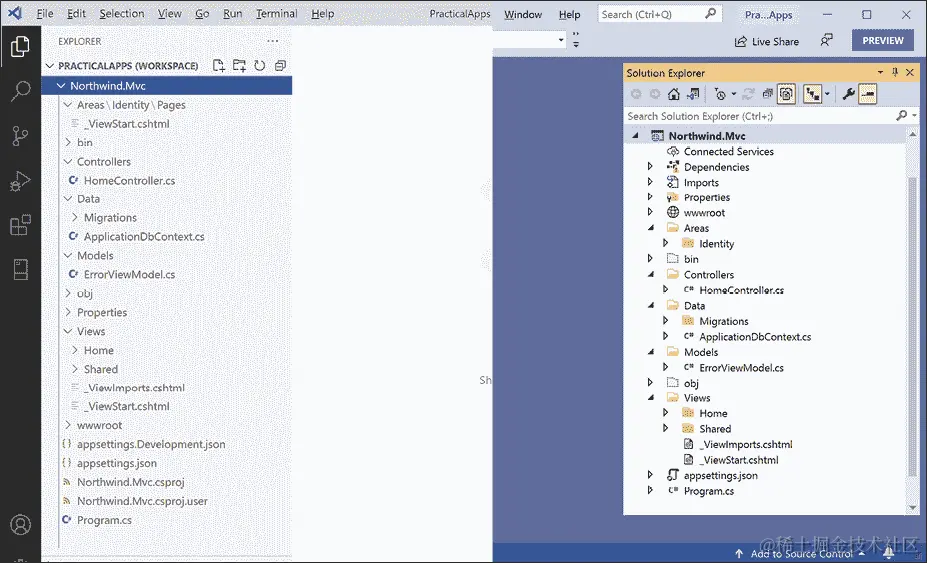927x563 pixels.
Task: Open the Search view in VS Code activity bar
Action: [x=20, y=91]
